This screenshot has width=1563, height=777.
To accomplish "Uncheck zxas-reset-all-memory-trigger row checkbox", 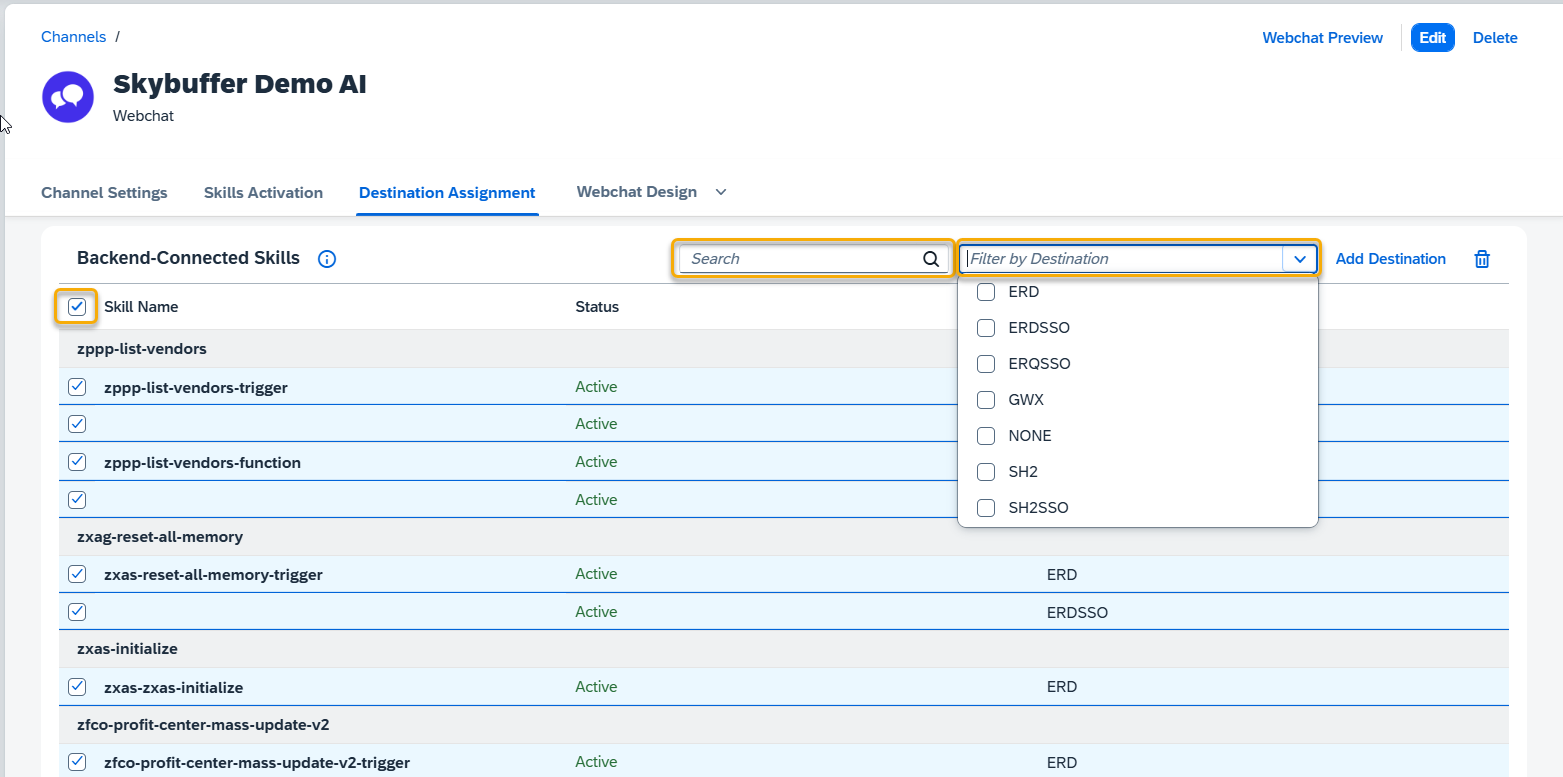I will 77,574.
